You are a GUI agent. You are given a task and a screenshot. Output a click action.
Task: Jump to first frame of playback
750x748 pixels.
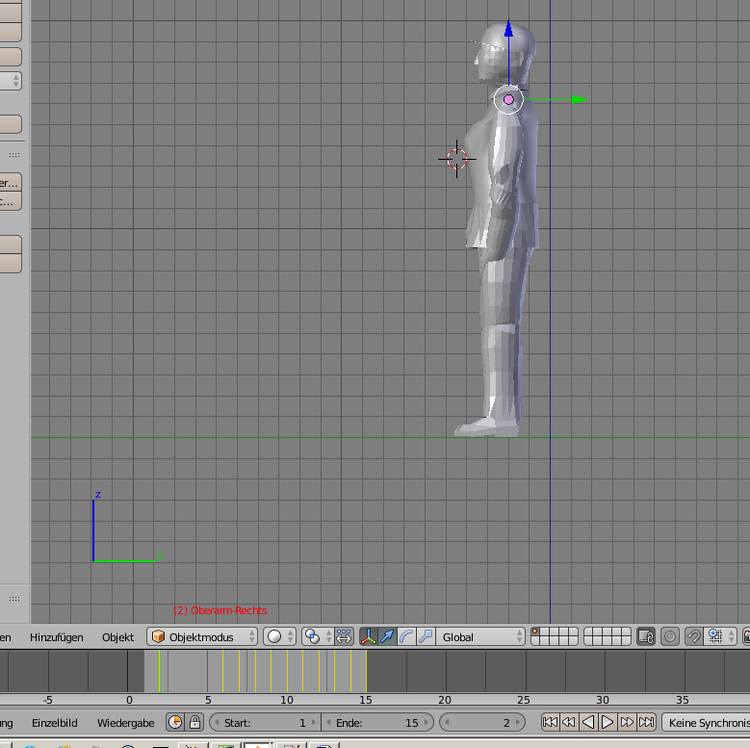(550, 722)
